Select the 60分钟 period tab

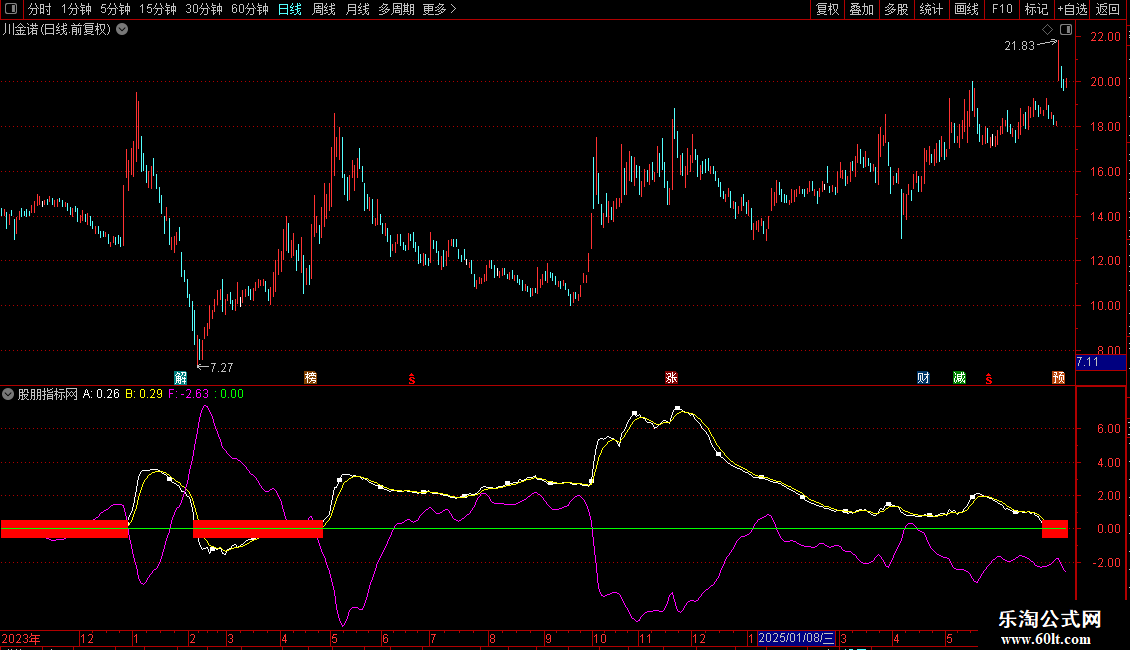[249, 9]
